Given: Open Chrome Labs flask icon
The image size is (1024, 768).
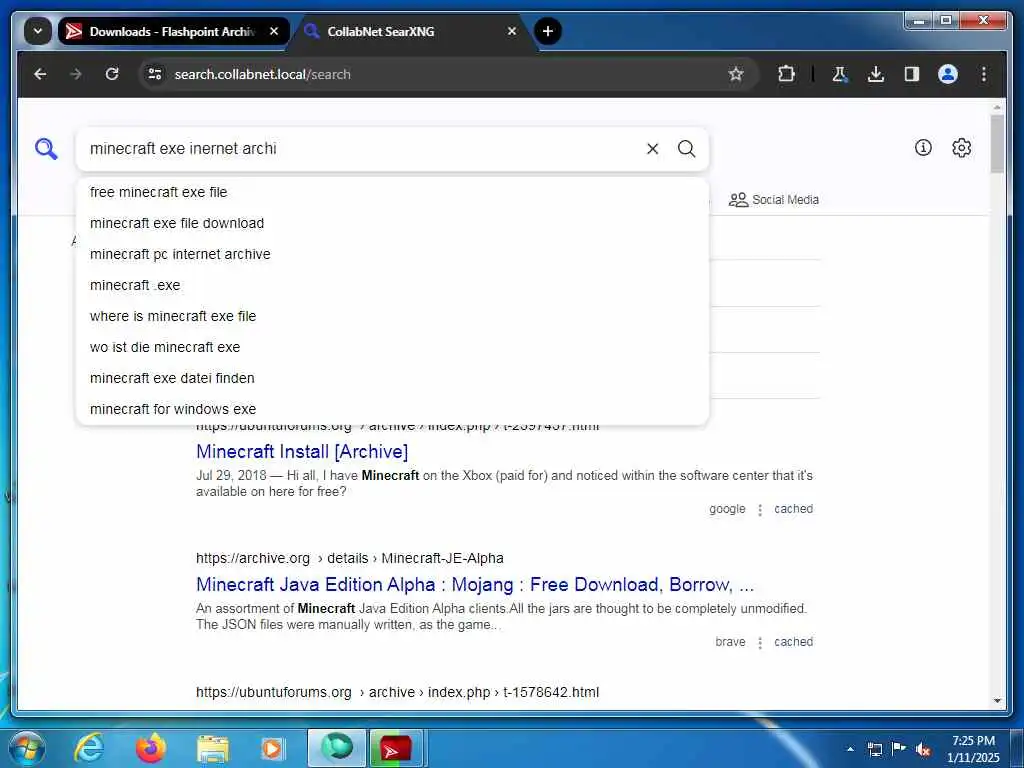Looking at the screenshot, I should point(840,74).
